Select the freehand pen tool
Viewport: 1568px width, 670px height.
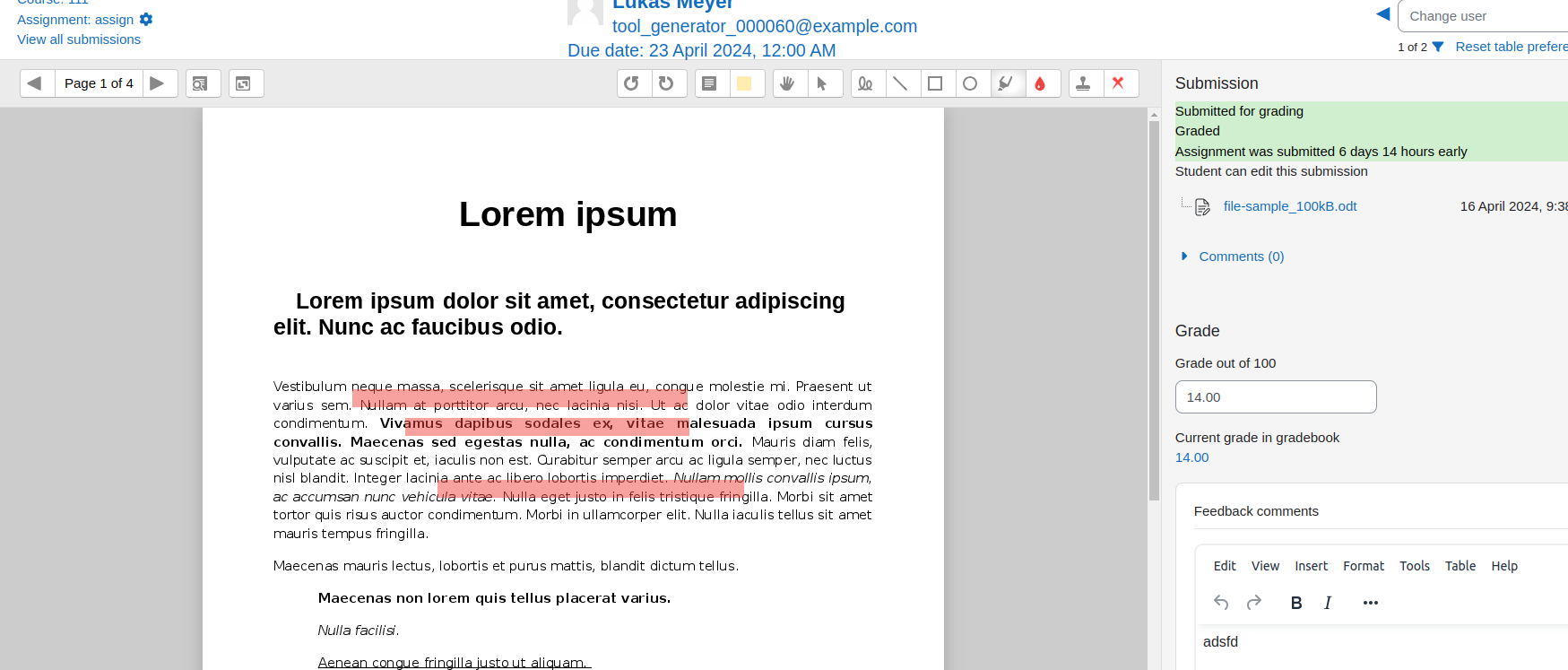(867, 83)
